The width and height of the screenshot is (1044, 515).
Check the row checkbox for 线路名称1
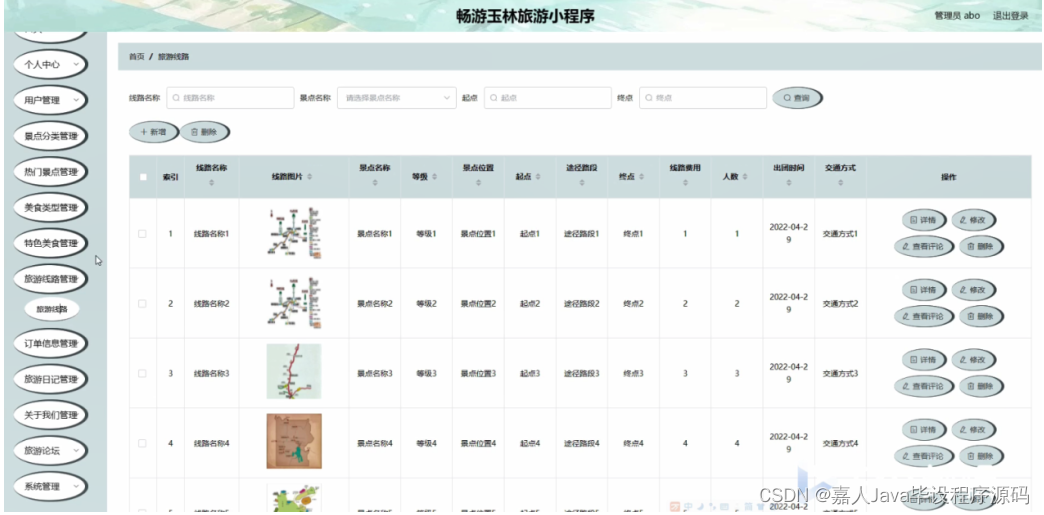point(142,234)
